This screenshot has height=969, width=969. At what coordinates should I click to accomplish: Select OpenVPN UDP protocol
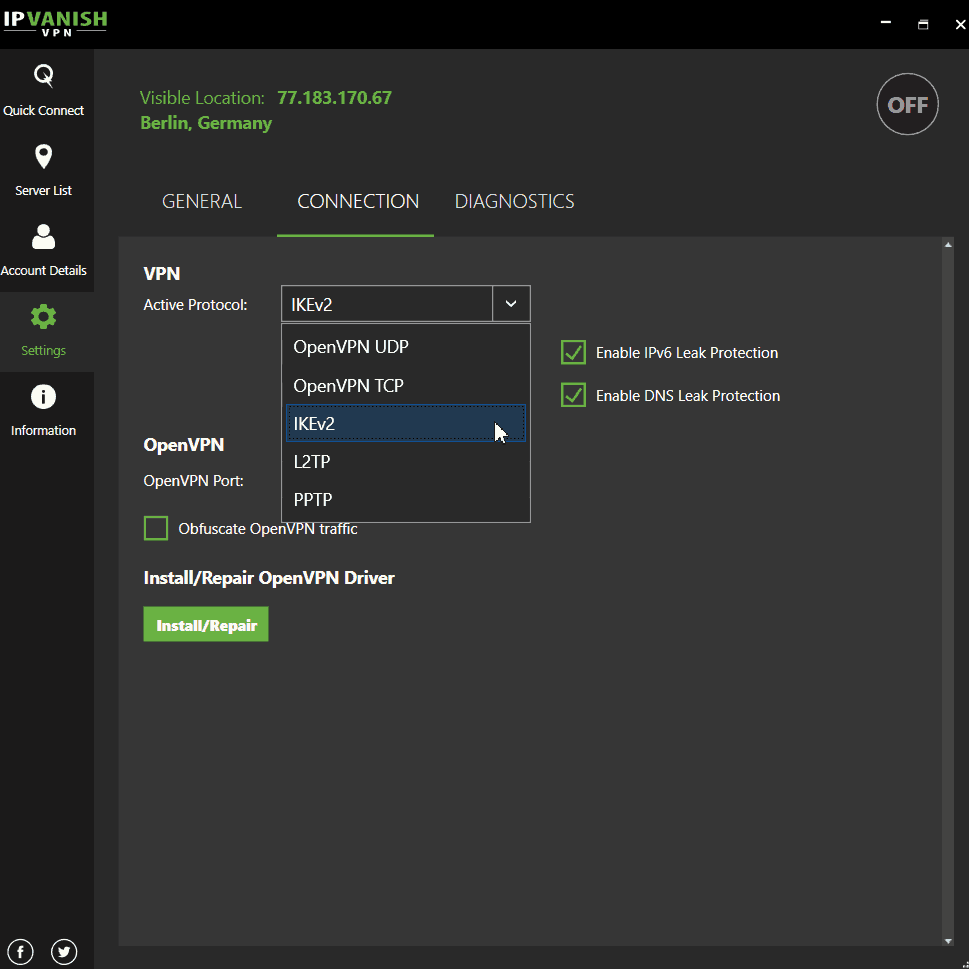(x=405, y=347)
